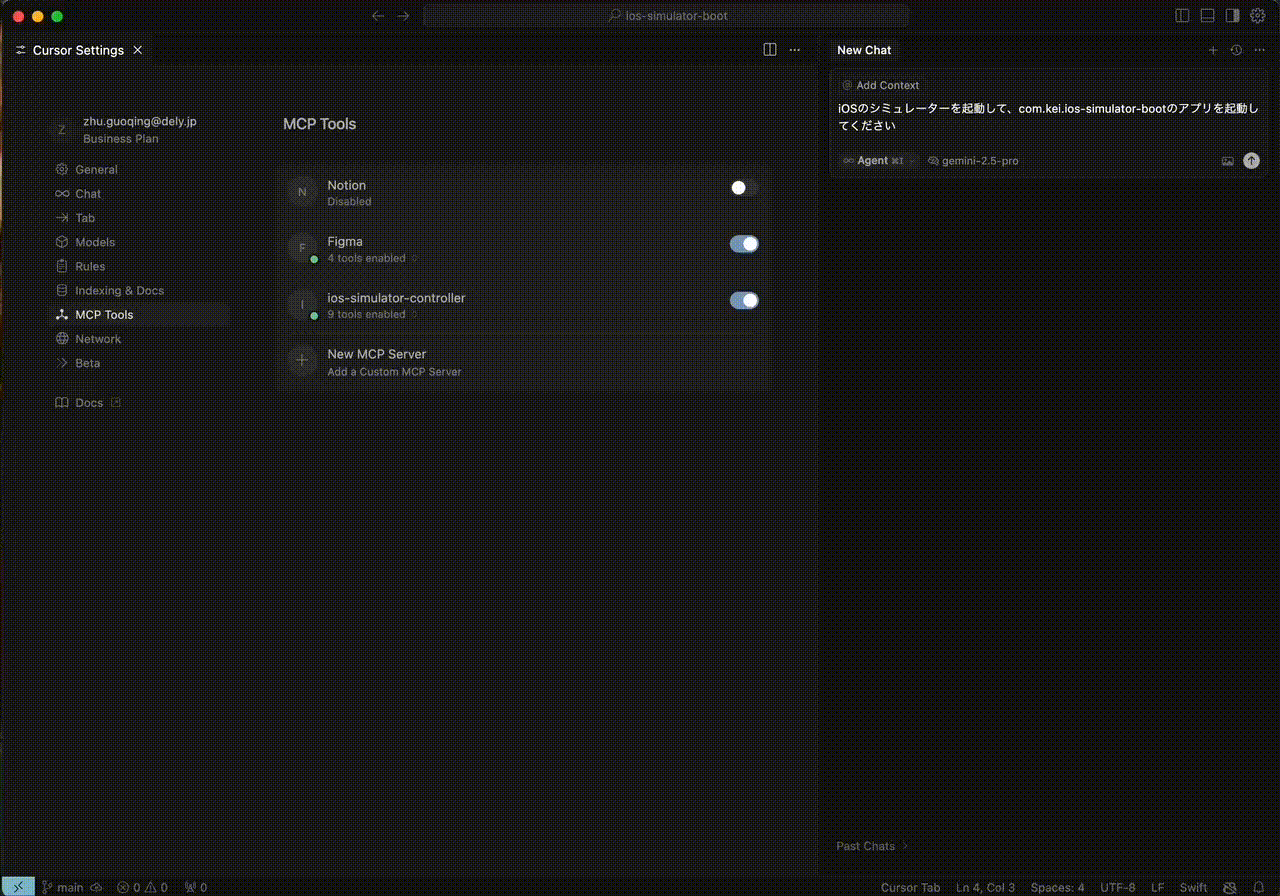Open notifications bell in status bar
The image size is (1280, 896).
pyautogui.click(x=1258, y=887)
